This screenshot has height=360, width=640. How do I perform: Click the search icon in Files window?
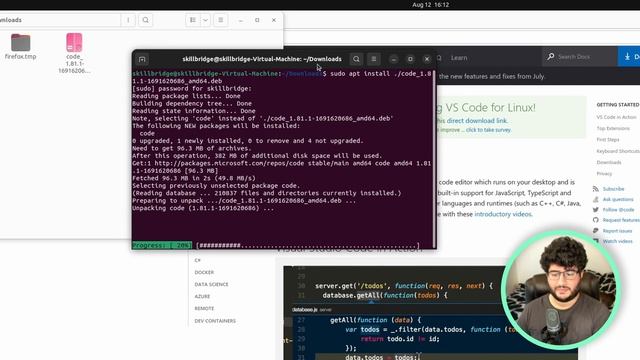click(x=145, y=20)
